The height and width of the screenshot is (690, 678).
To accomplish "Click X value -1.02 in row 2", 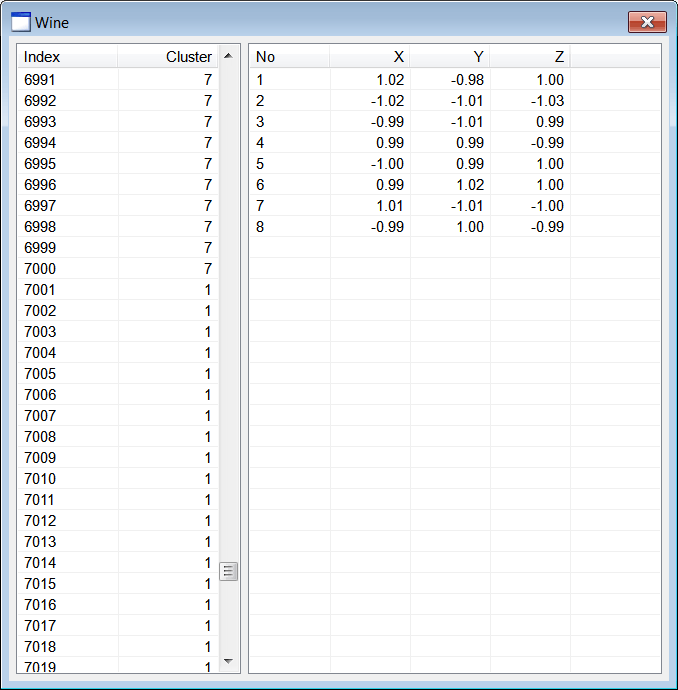I will (387, 101).
